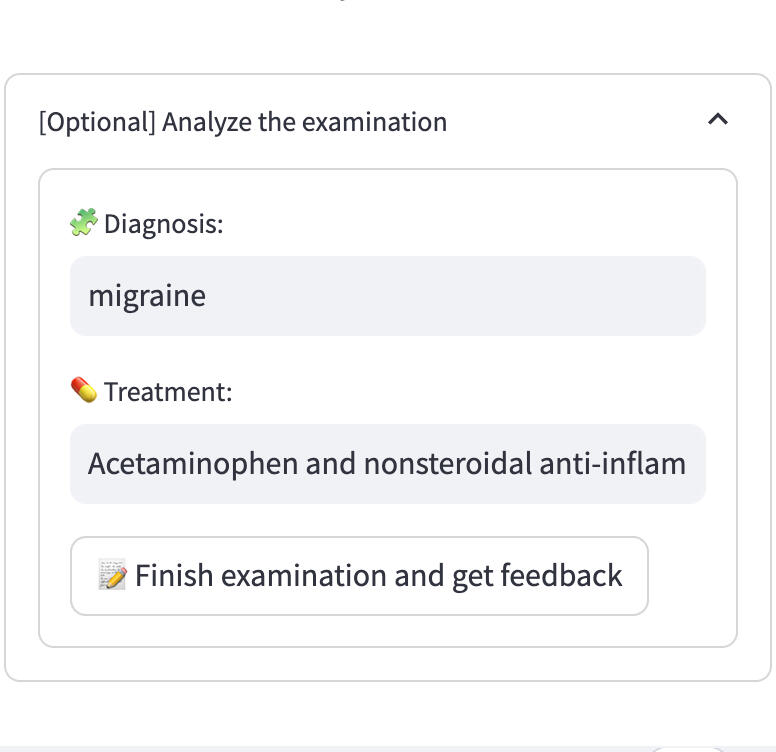Place cursor on the word "migraine"
Image resolution: width=776 pixels, height=752 pixels.
pyautogui.click(x=147, y=296)
